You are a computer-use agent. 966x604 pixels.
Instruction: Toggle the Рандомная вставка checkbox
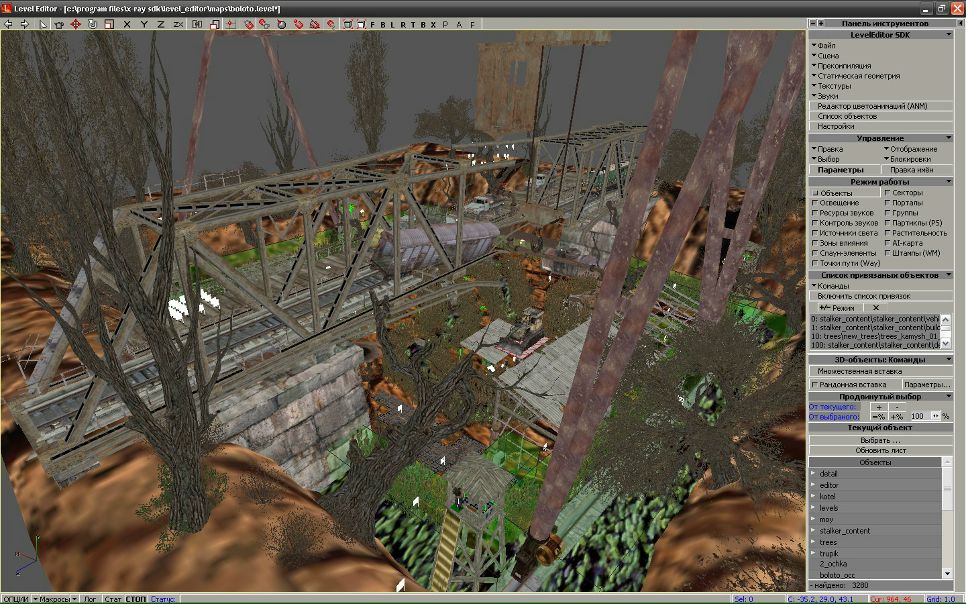pyautogui.click(x=816, y=384)
